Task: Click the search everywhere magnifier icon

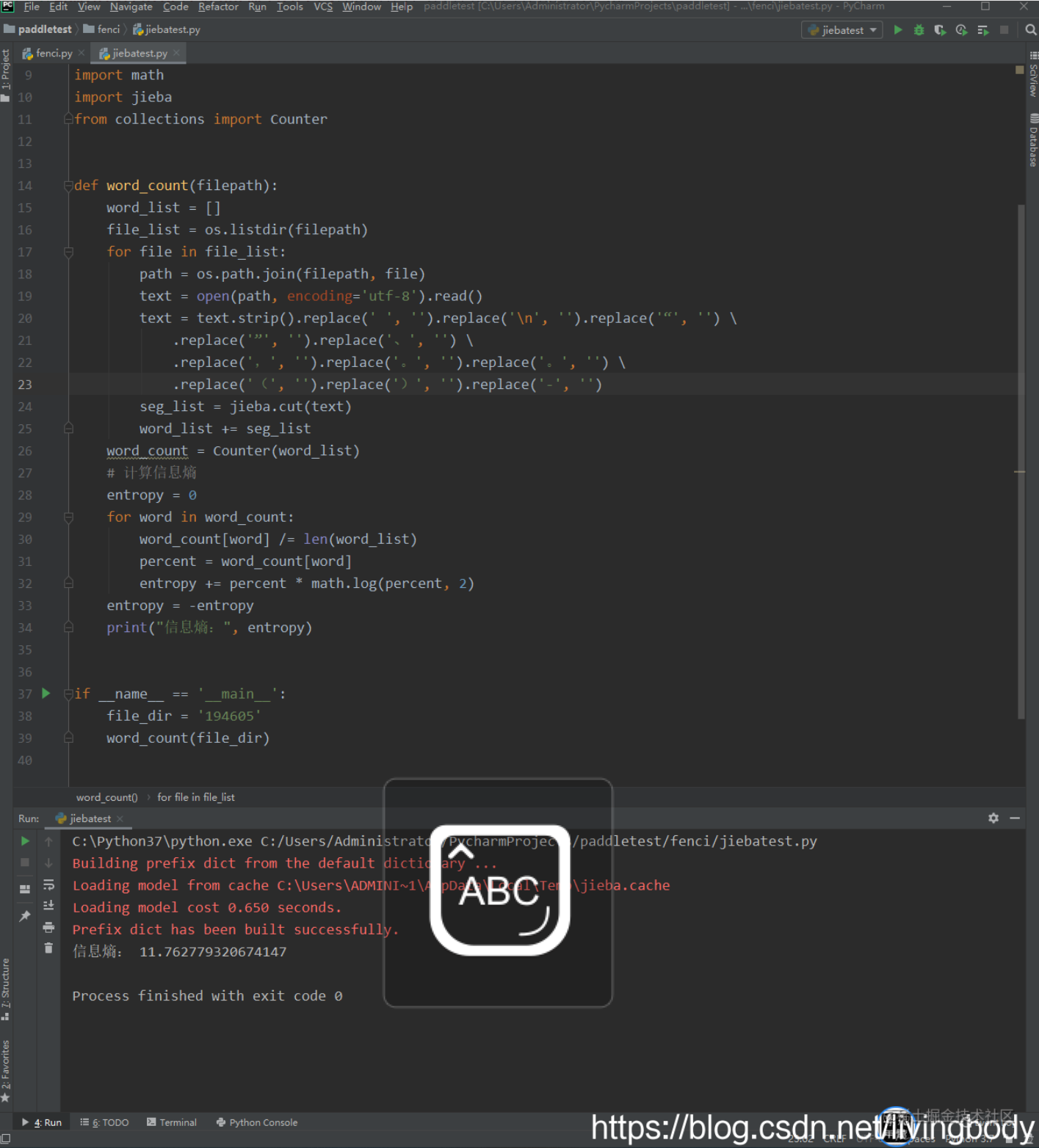Action: click(1031, 30)
